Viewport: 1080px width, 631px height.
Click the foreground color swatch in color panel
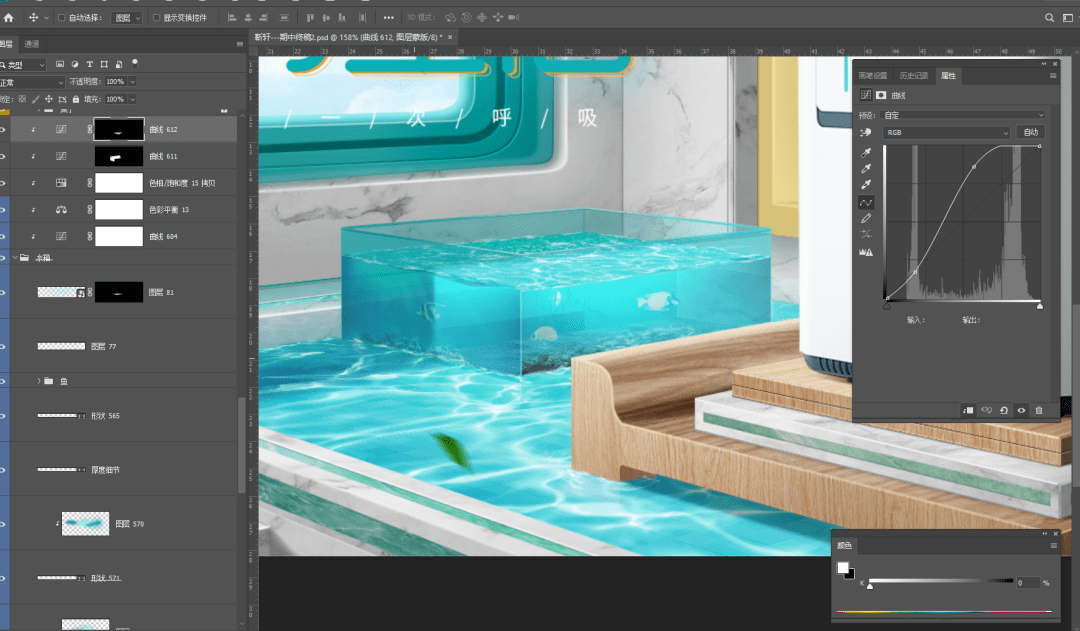[x=842, y=568]
